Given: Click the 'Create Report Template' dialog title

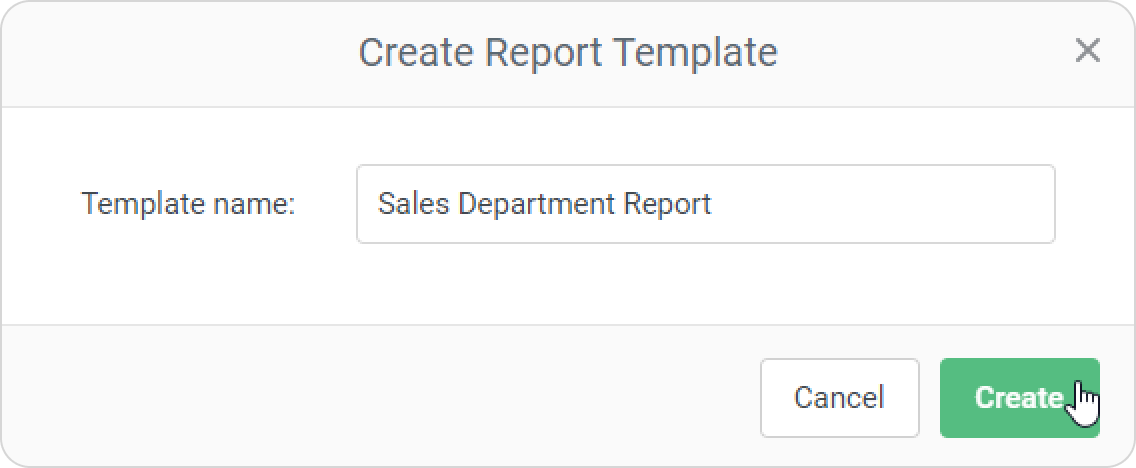Looking at the screenshot, I should pyautogui.click(x=568, y=52).
